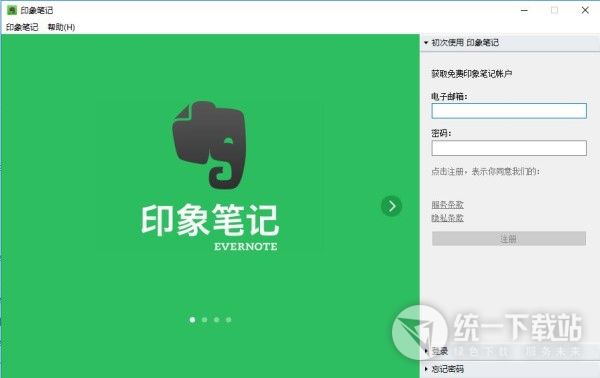
Task: Focus the 电子邮箱 input field
Action: (509, 111)
